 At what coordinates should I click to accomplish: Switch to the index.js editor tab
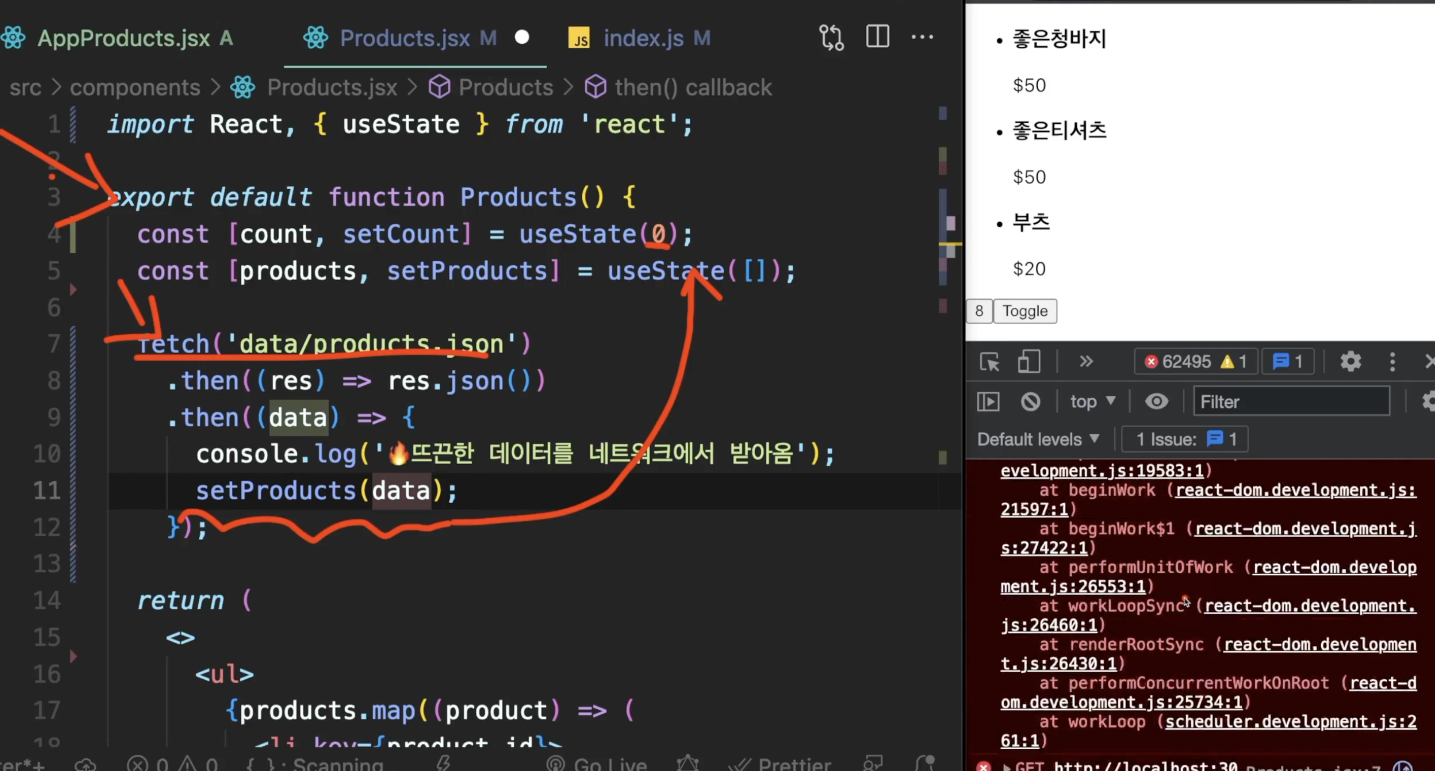click(643, 38)
